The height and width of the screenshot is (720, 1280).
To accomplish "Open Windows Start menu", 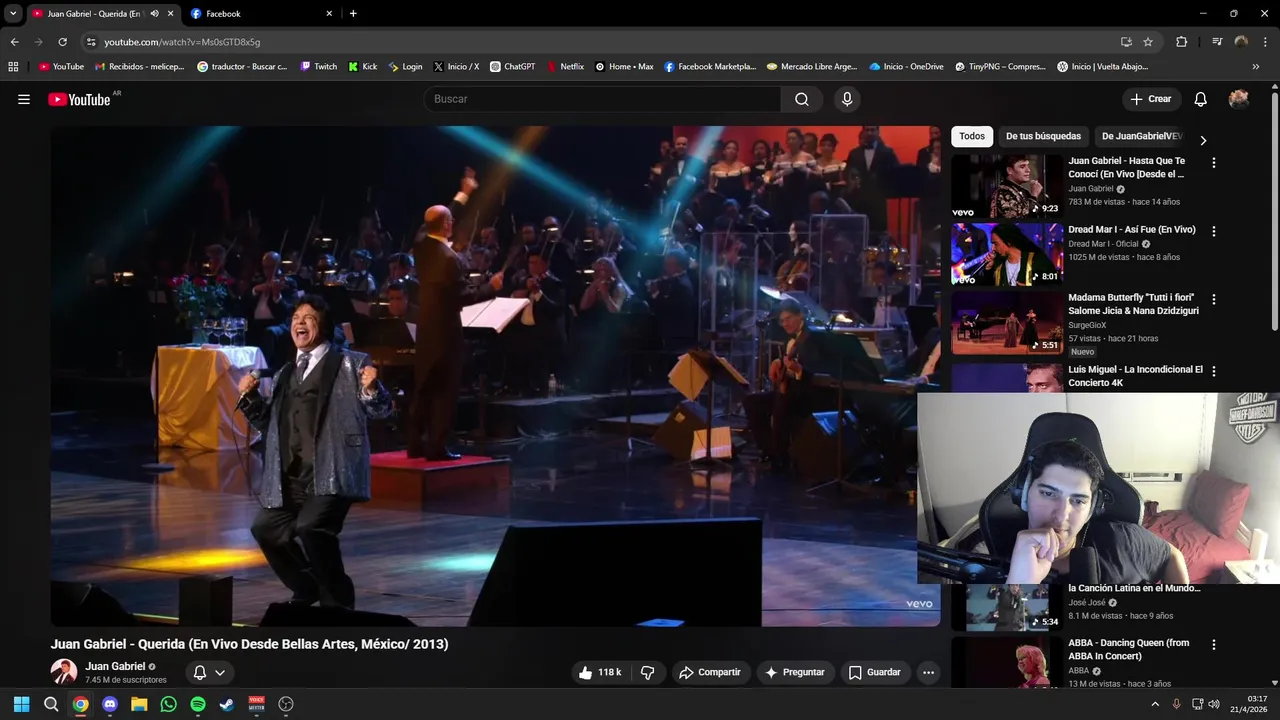I will click(21, 704).
